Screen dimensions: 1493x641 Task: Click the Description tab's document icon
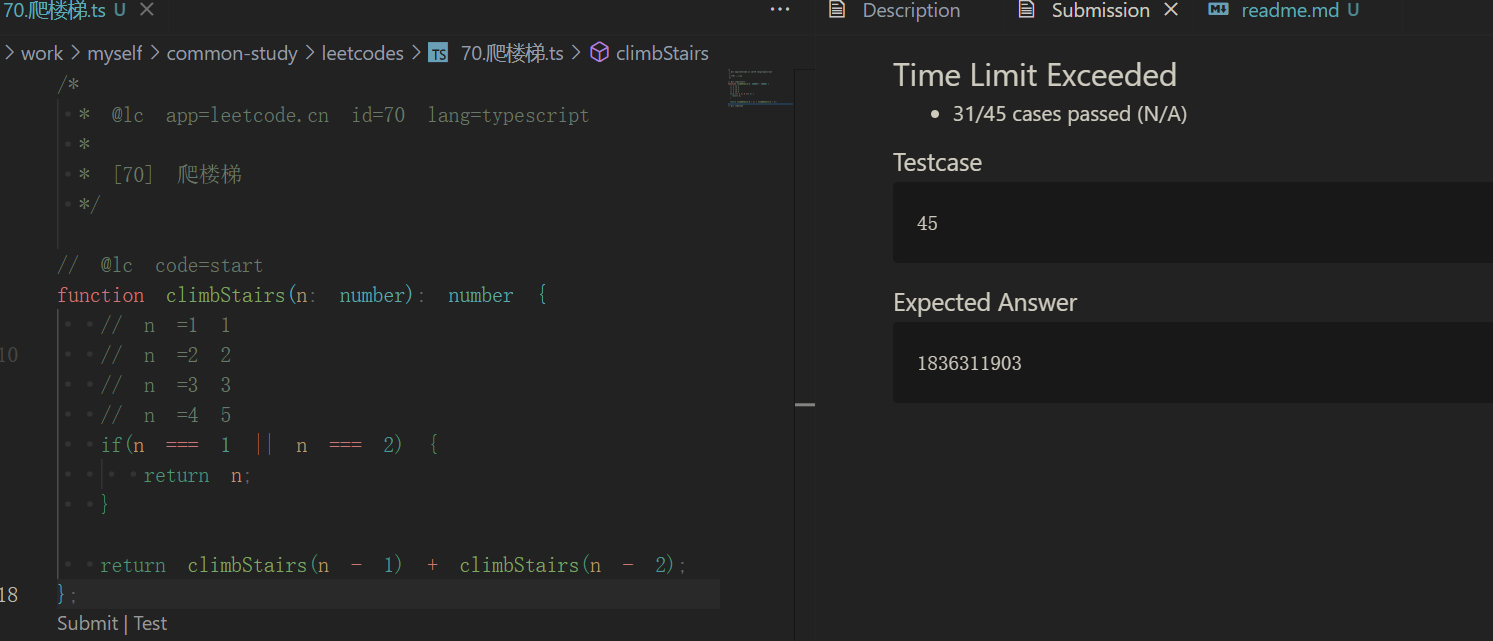(x=838, y=10)
